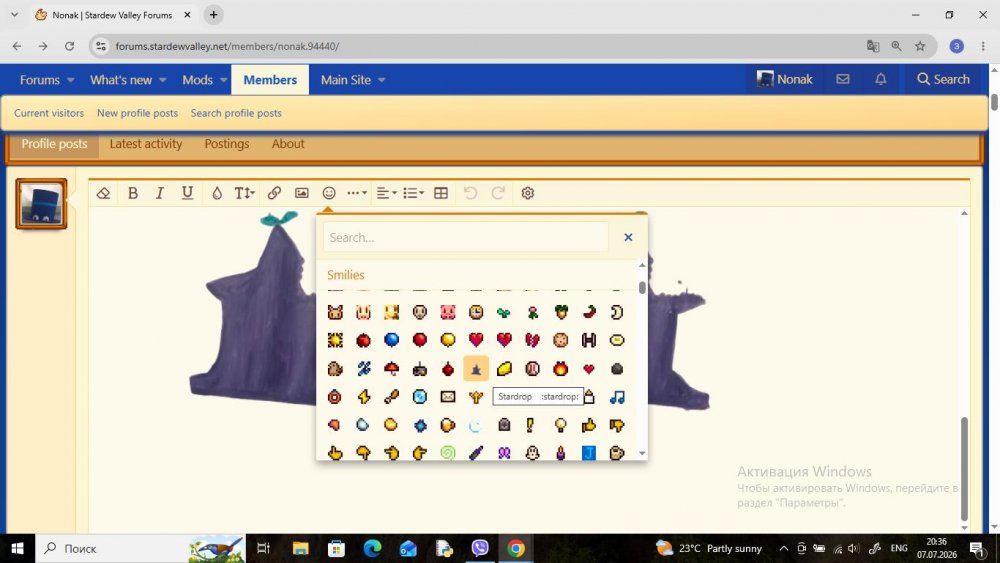Viewport: 1000px width, 563px height.
Task: Expand the text alignment dropdown
Action: coord(386,193)
